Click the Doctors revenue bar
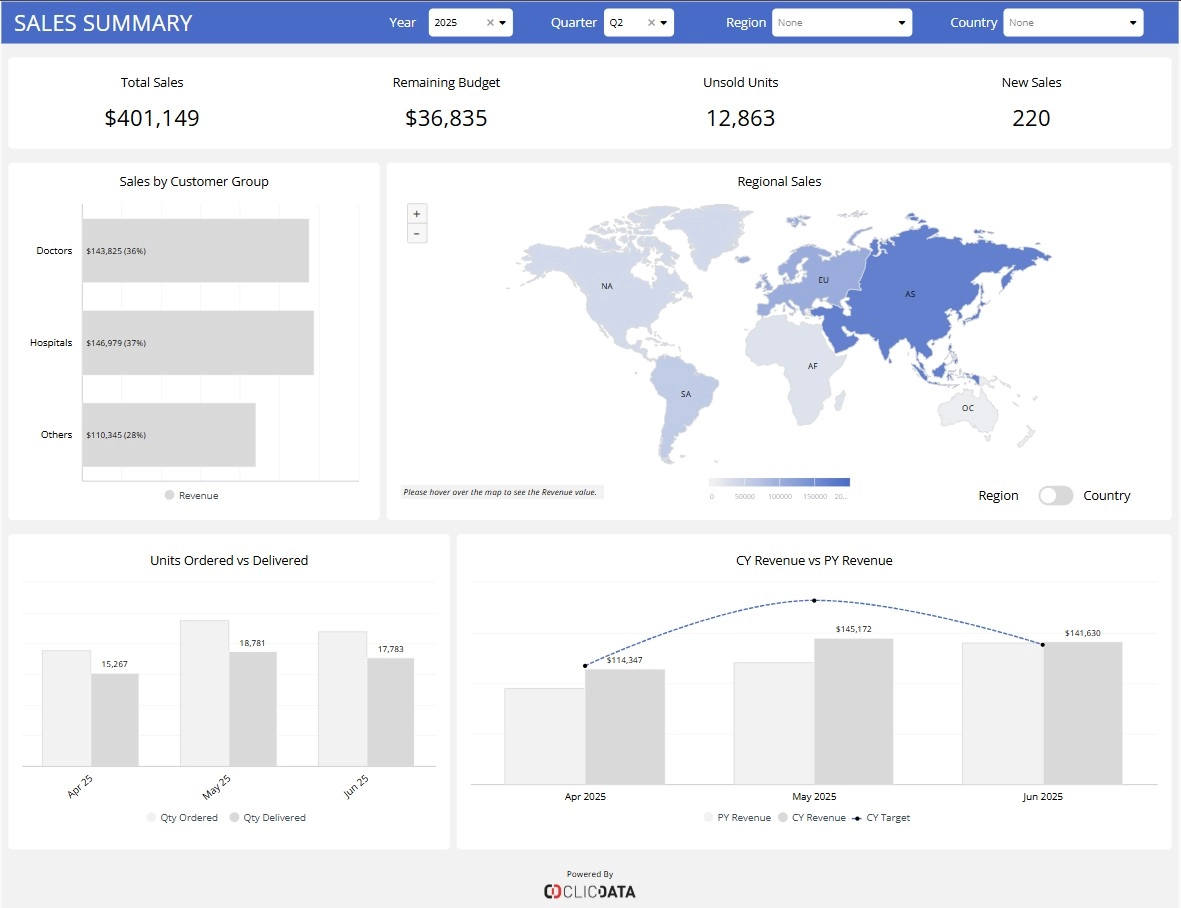The height and width of the screenshot is (908, 1181). pyautogui.click(x=196, y=250)
